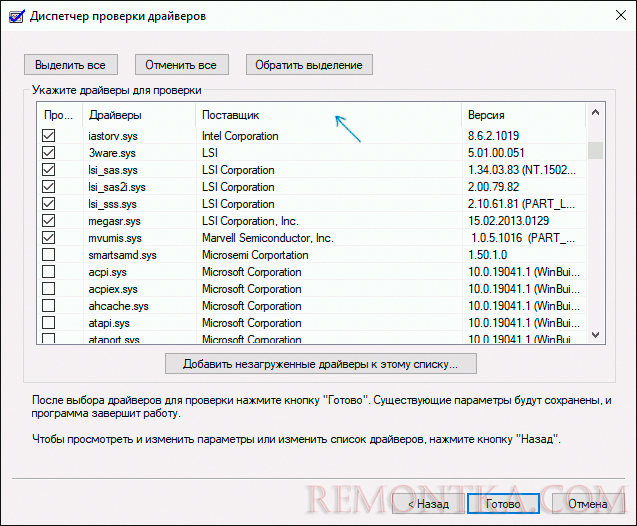Select the 'lsi_sas.sys' driver name

(113, 170)
